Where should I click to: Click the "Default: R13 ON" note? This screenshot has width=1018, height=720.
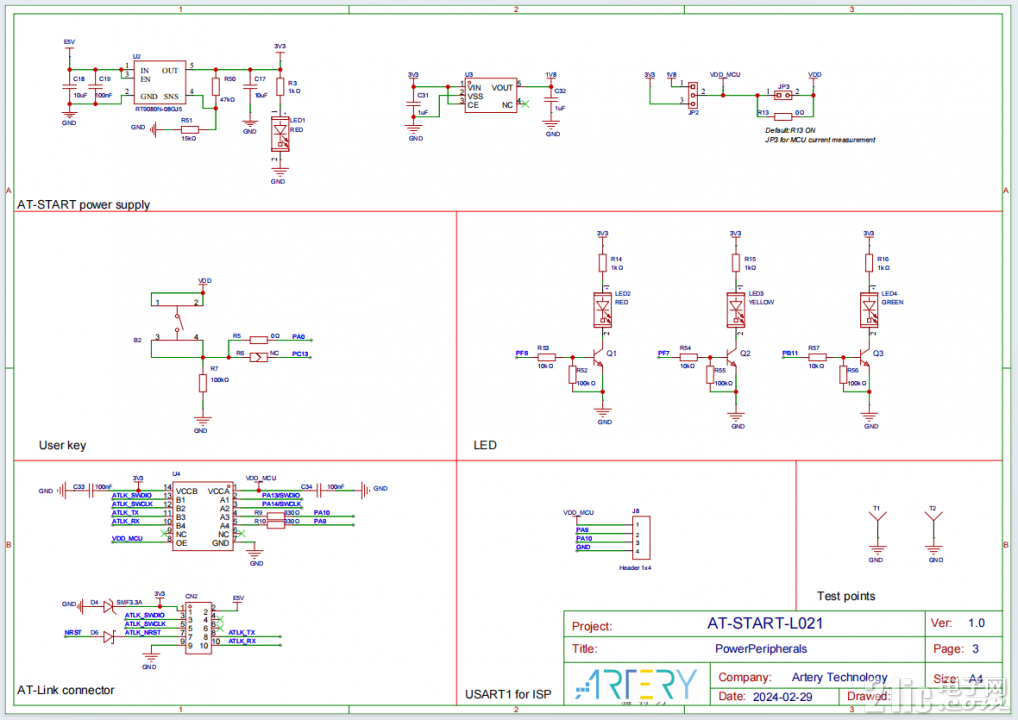tap(790, 130)
